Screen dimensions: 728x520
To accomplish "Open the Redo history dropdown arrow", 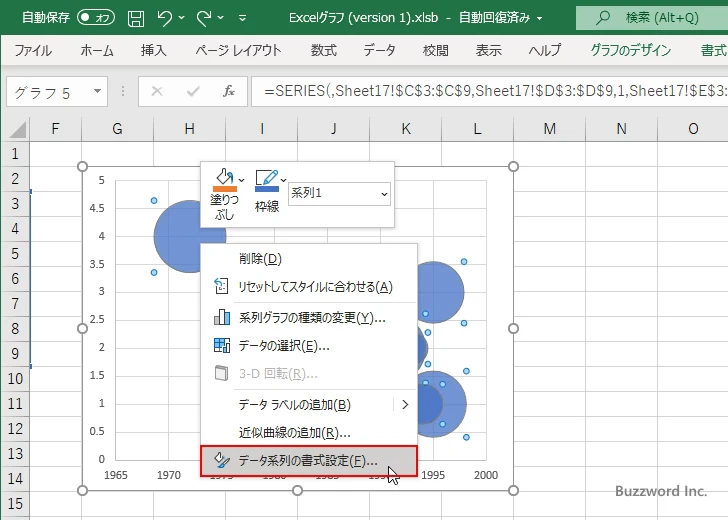I will tap(221, 18).
